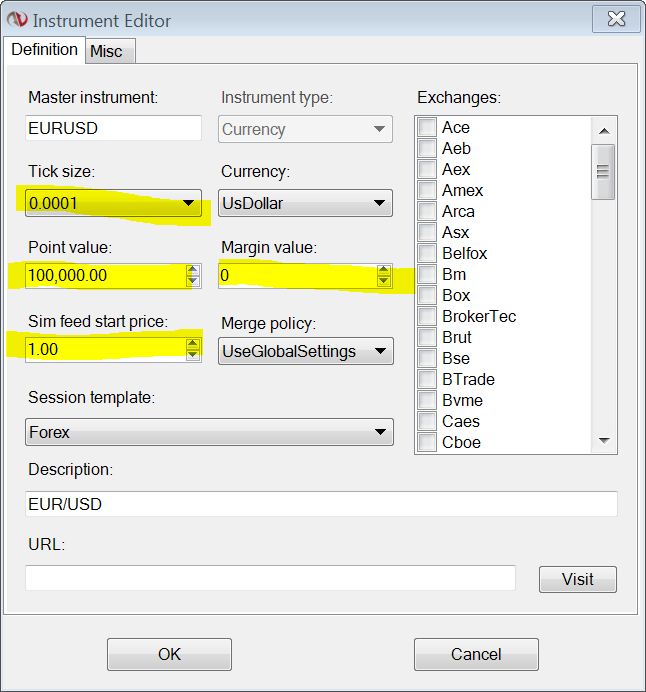The height and width of the screenshot is (692, 646).
Task: Decrease Sim feed start price spinner
Action: 193,355
